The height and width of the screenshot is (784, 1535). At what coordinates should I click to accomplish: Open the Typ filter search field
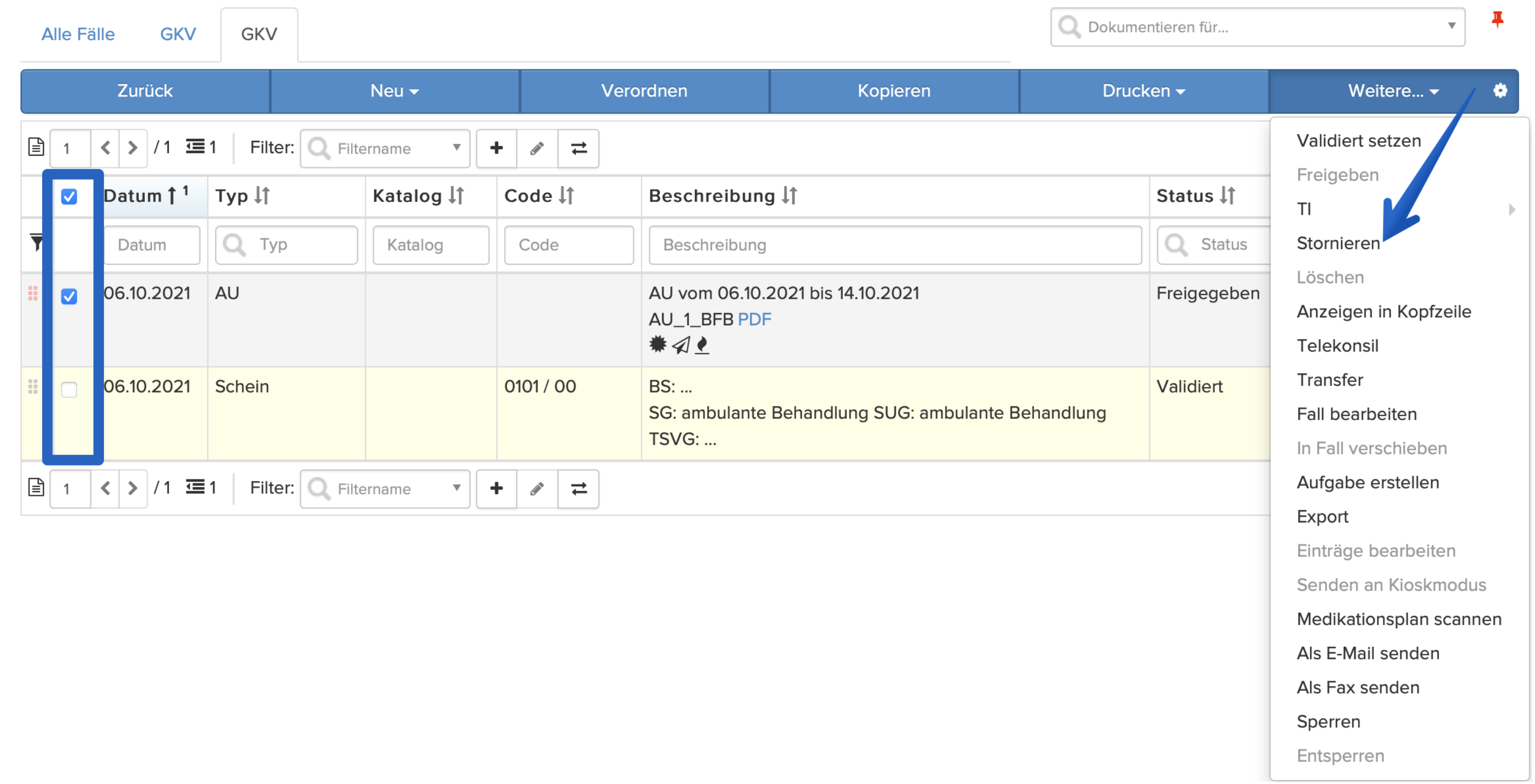point(286,245)
